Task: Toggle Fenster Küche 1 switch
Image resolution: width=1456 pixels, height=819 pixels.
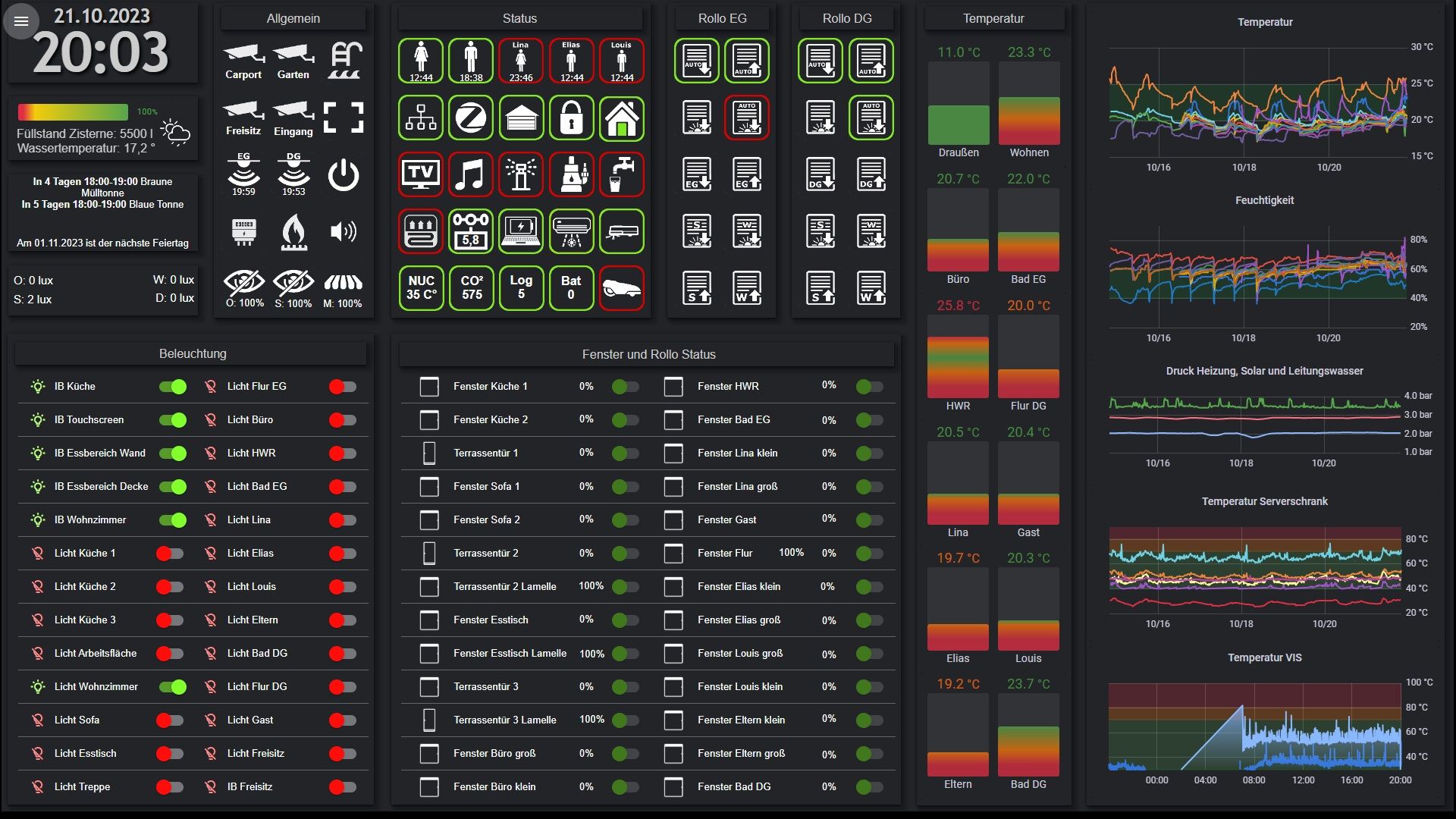Action: pyautogui.click(x=626, y=387)
